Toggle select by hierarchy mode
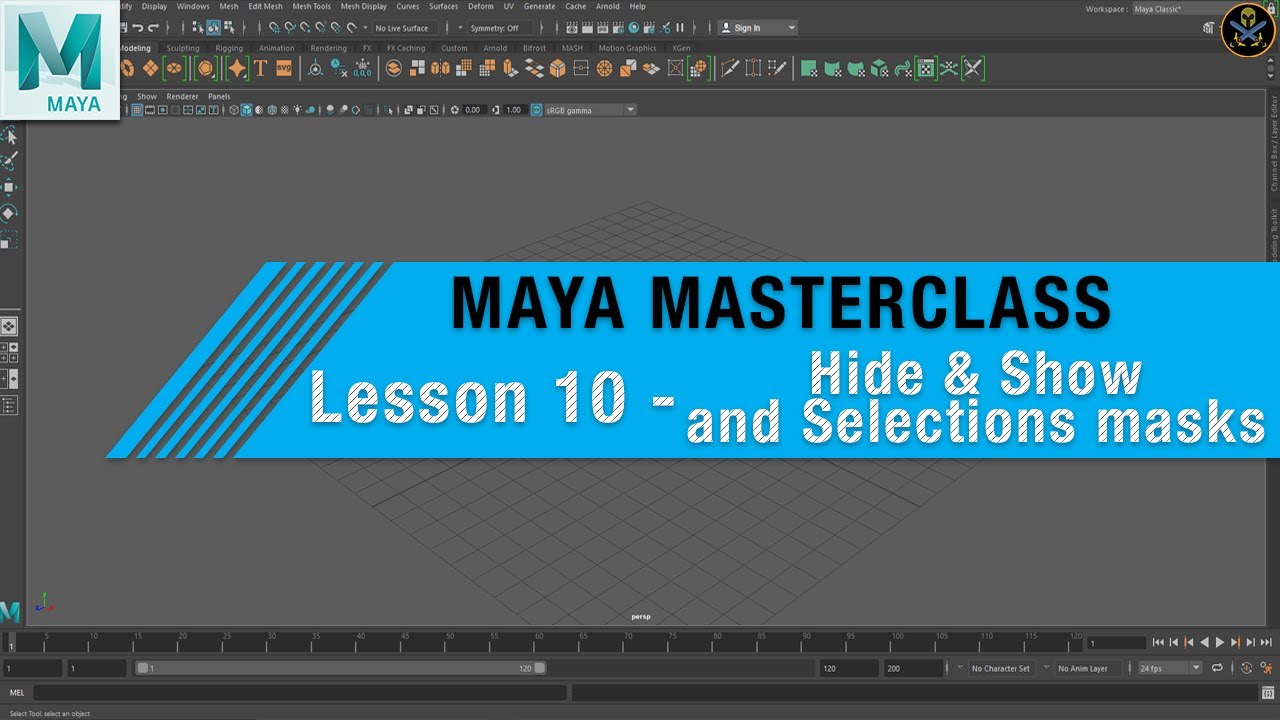The width and height of the screenshot is (1280, 720). click(x=198, y=28)
